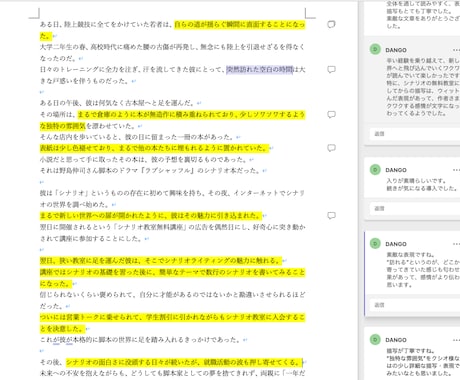Open more options on 描写が丁寧ですね comment
Screen dimensions: 460x380
click(456, 340)
